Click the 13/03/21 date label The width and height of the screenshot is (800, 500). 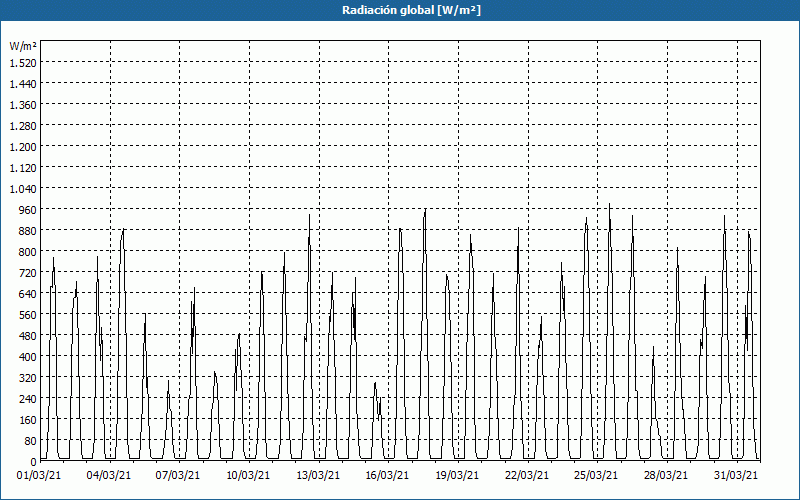pyautogui.click(x=318, y=475)
